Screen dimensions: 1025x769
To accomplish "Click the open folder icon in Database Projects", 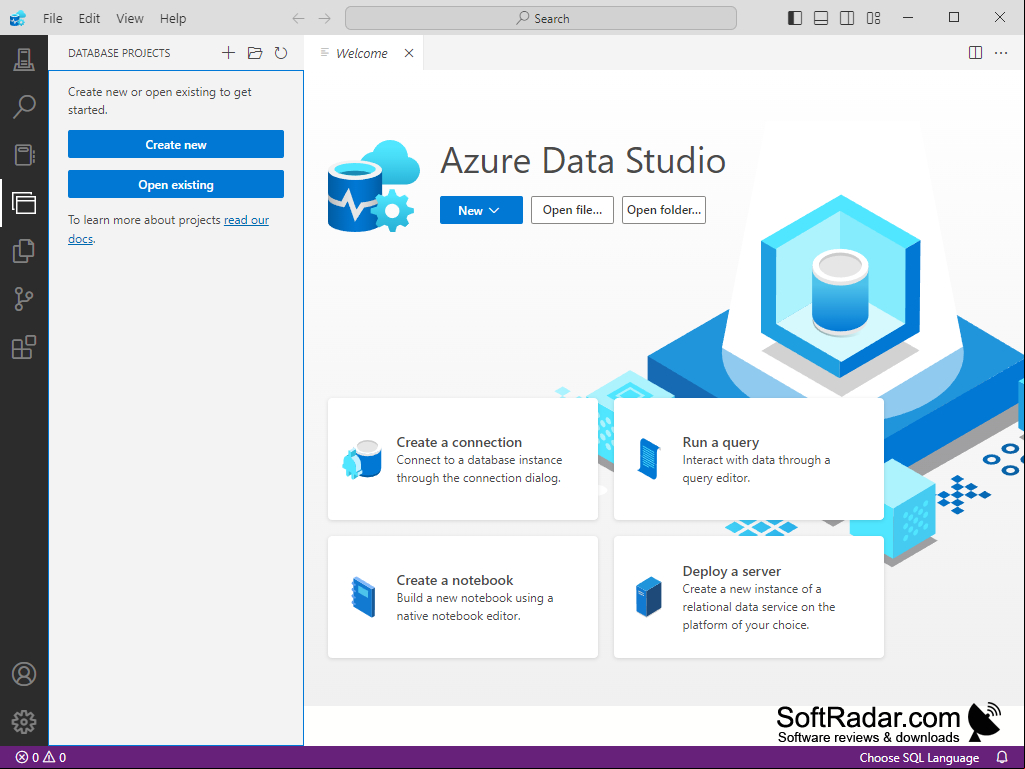I will pos(255,53).
